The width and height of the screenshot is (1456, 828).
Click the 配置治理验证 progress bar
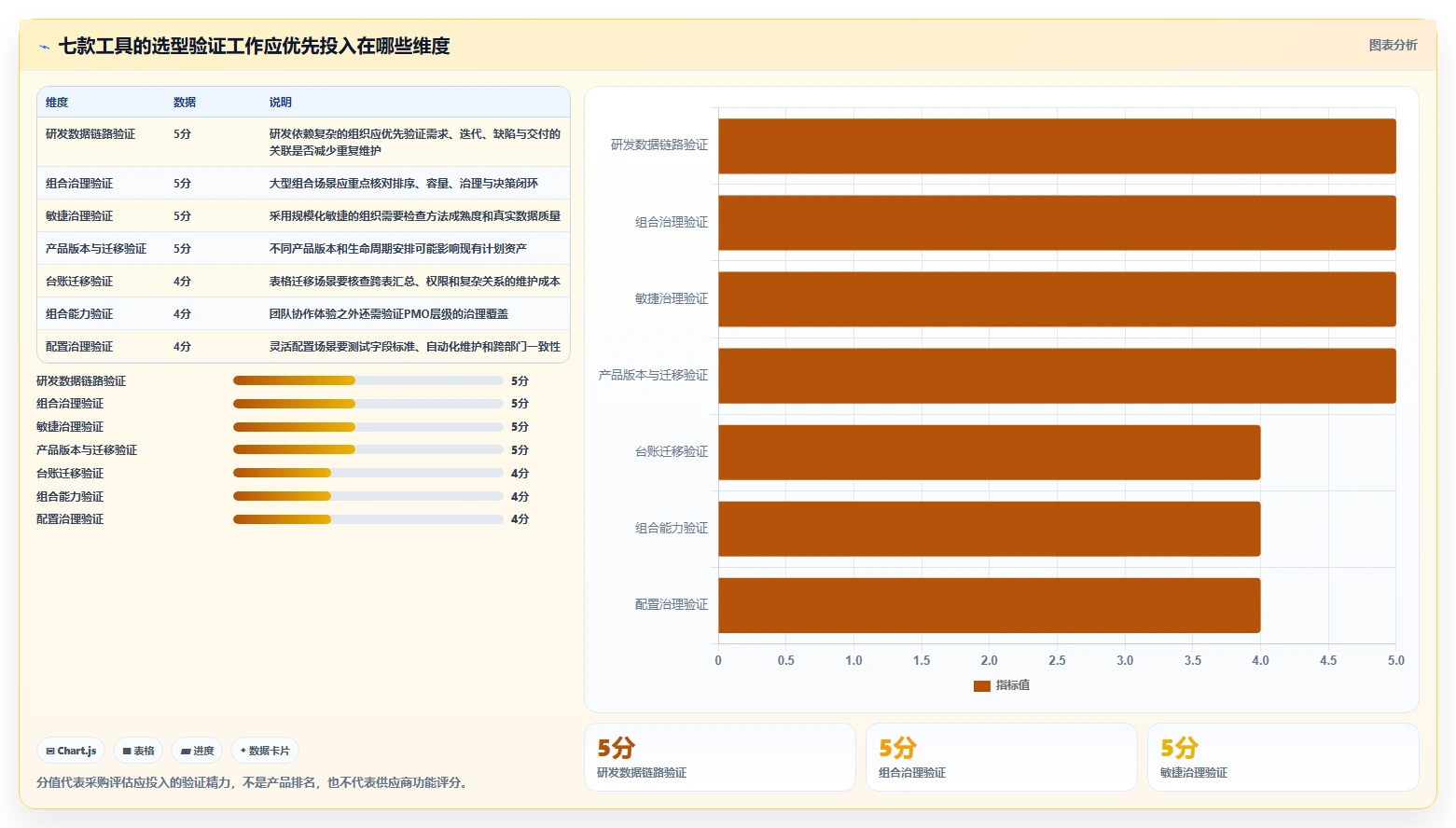pyautogui.click(x=367, y=519)
